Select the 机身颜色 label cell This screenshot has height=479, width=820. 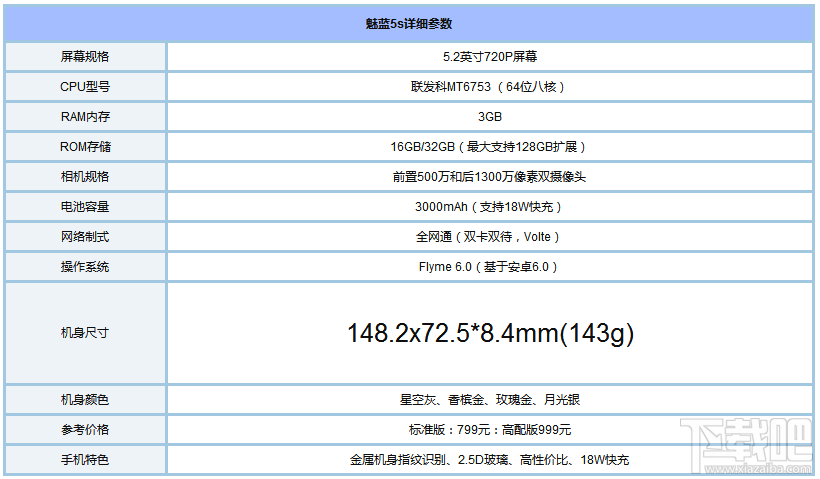pos(85,400)
